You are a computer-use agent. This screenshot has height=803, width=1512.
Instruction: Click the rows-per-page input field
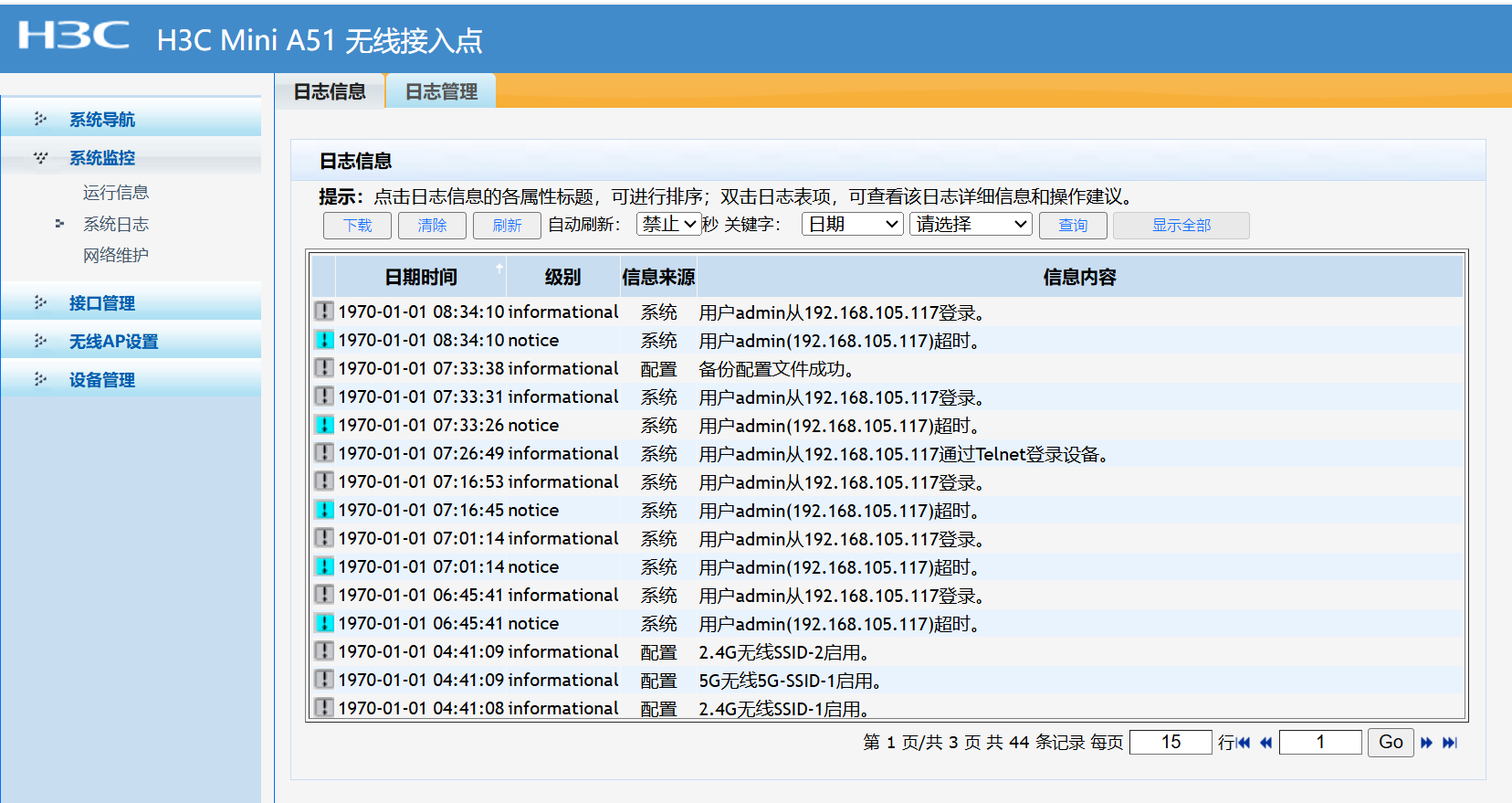[1171, 742]
